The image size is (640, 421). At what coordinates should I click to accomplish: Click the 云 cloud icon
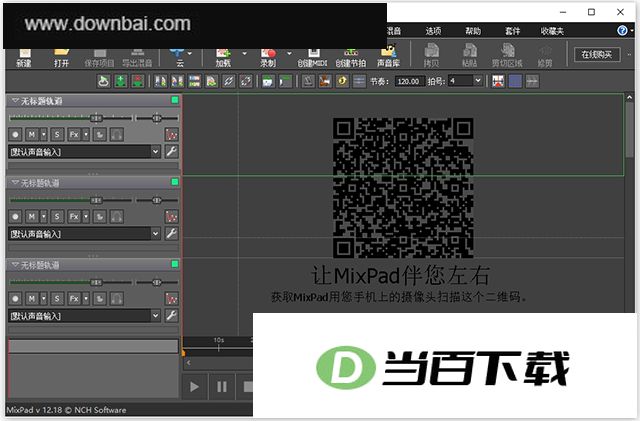click(x=179, y=57)
